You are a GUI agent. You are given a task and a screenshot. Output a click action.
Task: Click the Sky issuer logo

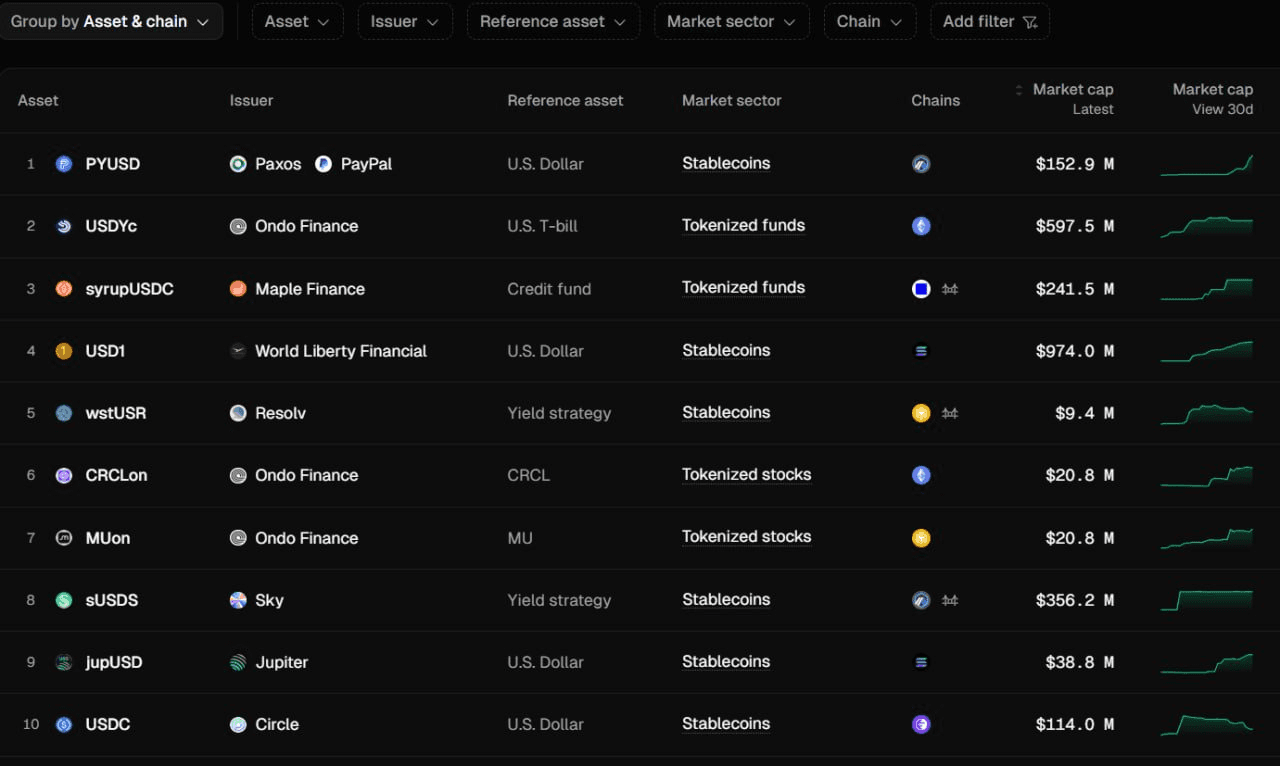click(x=238, y=600)
